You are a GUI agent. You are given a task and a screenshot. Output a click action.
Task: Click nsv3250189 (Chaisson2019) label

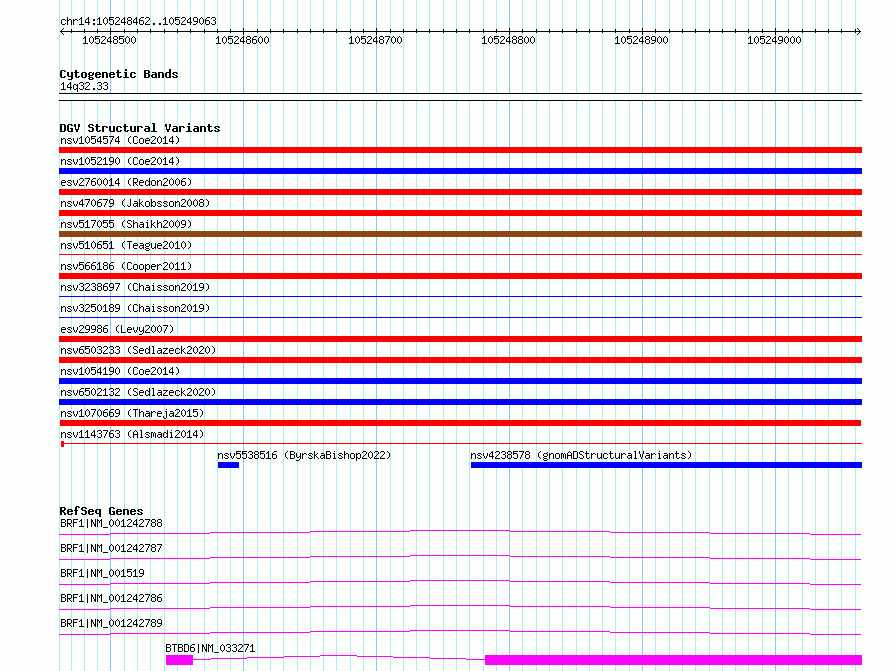pyautogui.click(x=135, y=308)
